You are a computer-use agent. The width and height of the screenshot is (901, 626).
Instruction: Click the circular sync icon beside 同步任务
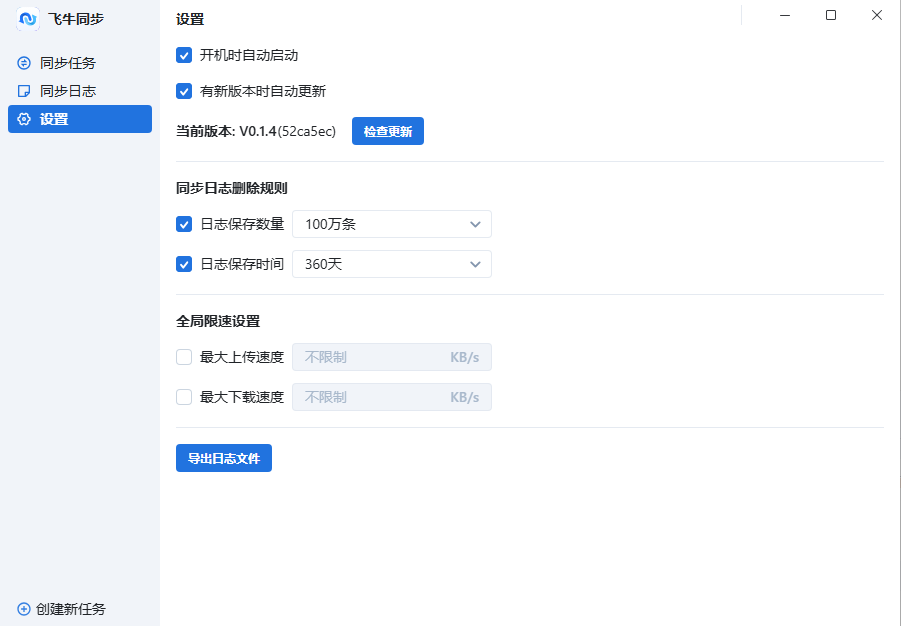click(22, 62)
